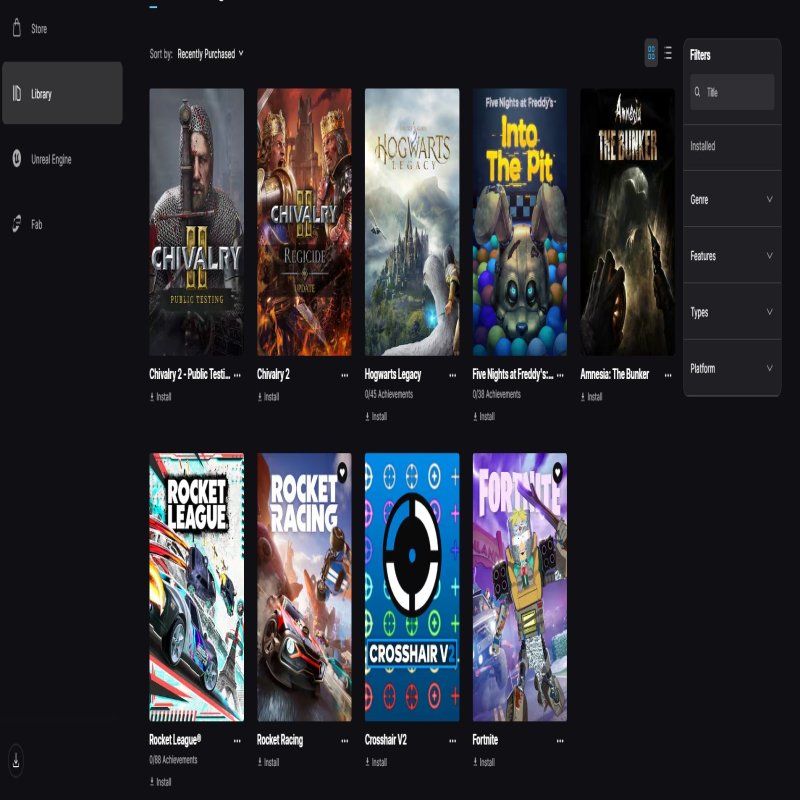
Task: Toggle the Installed filter
Action: tap(703, 146)
